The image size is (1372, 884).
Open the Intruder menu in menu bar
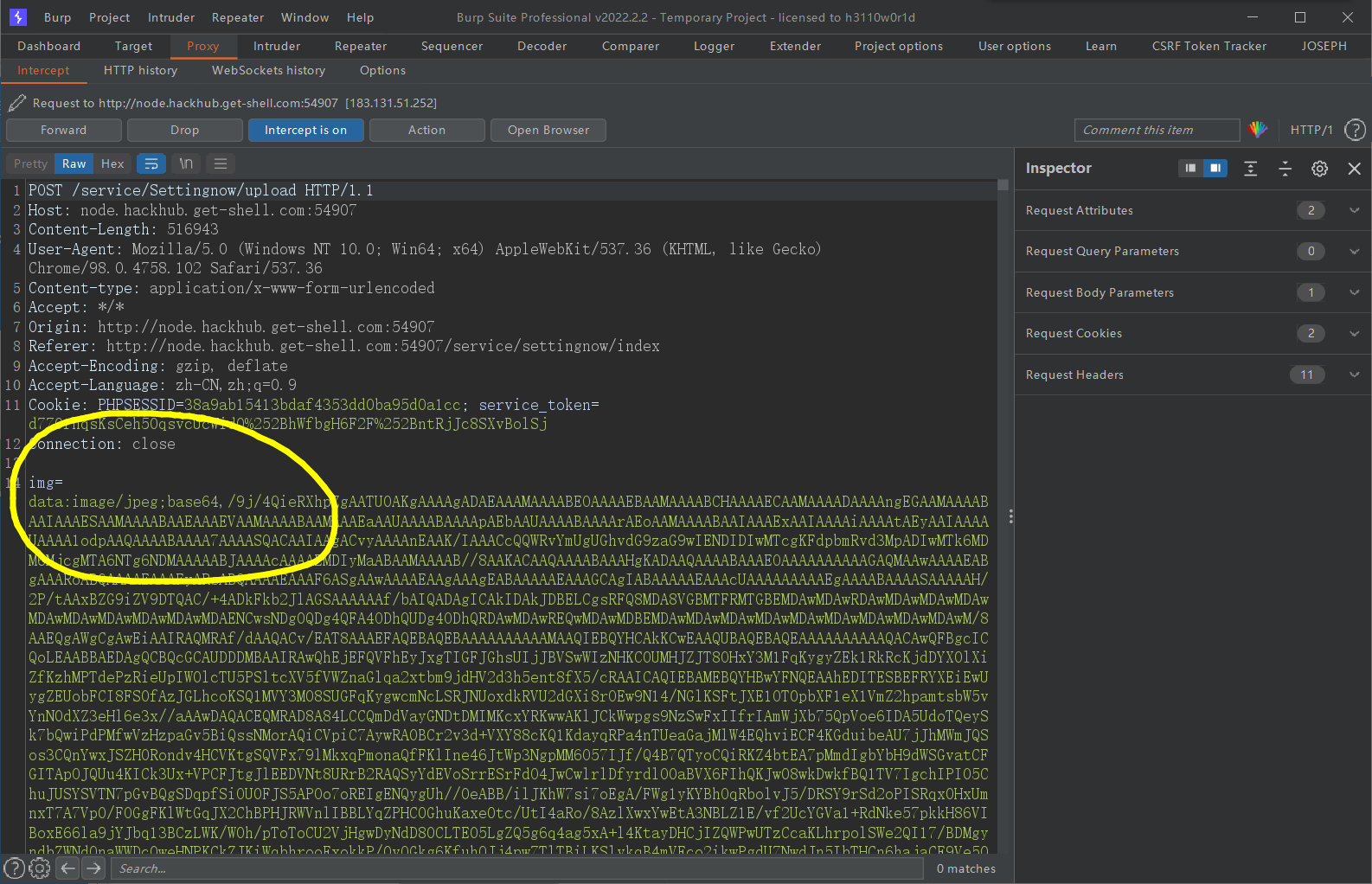tap(171, 17)
